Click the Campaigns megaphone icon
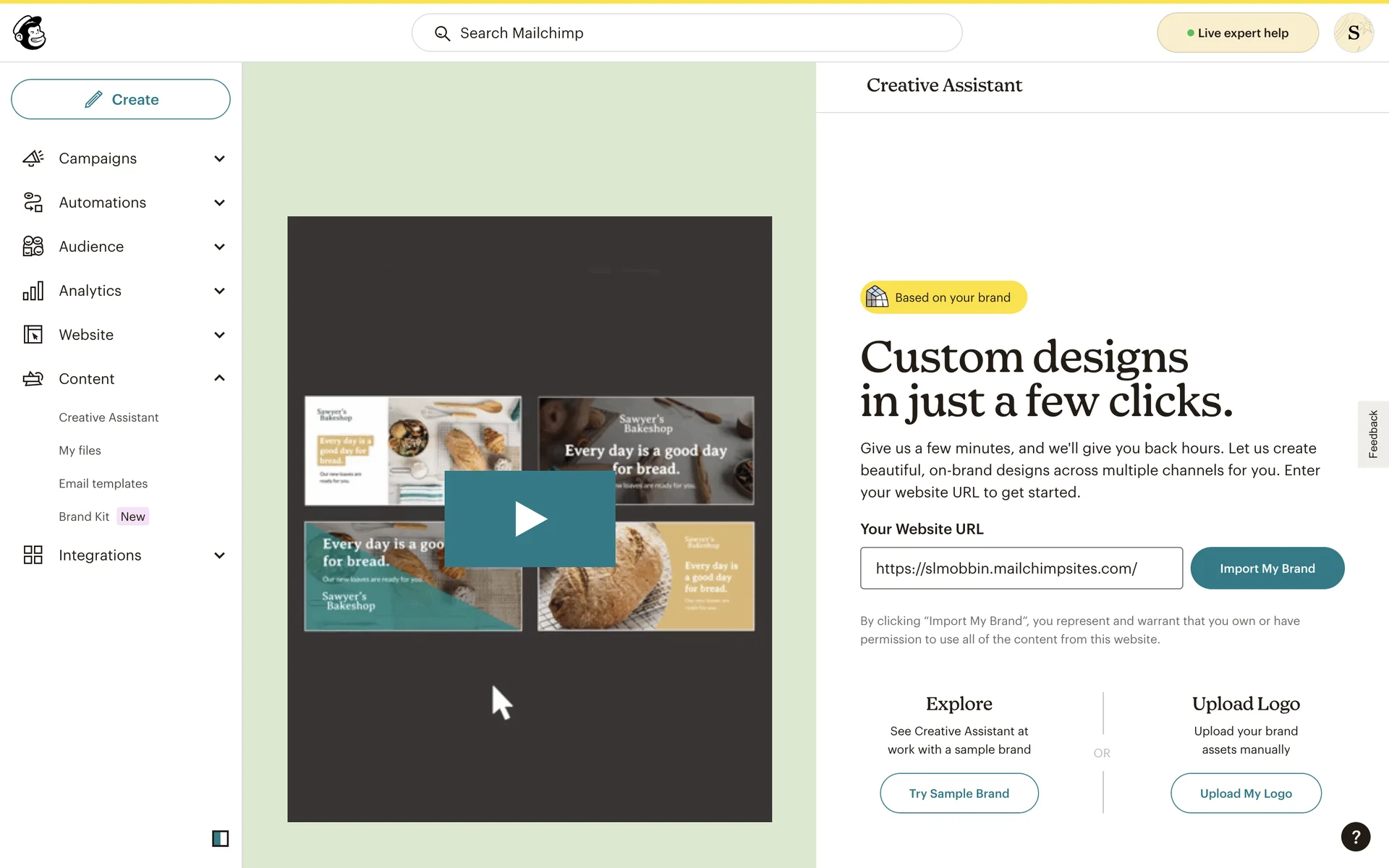The width and height of the screenshot is (1389, 868). [x=33, y=158]
